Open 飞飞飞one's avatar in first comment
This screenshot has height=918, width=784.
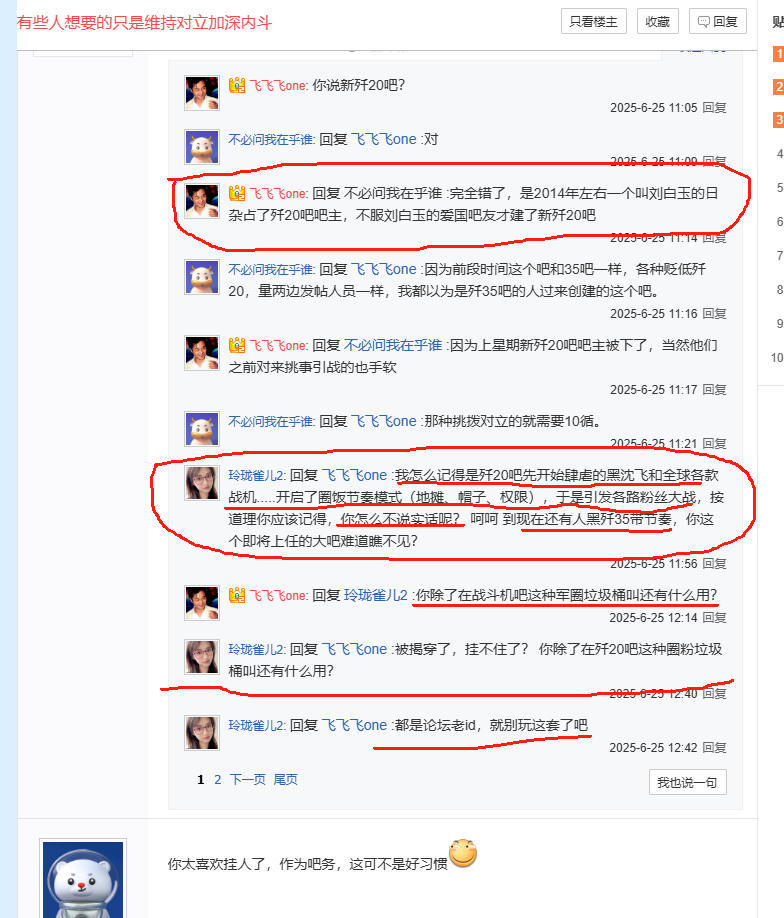(x=202, y=93)
